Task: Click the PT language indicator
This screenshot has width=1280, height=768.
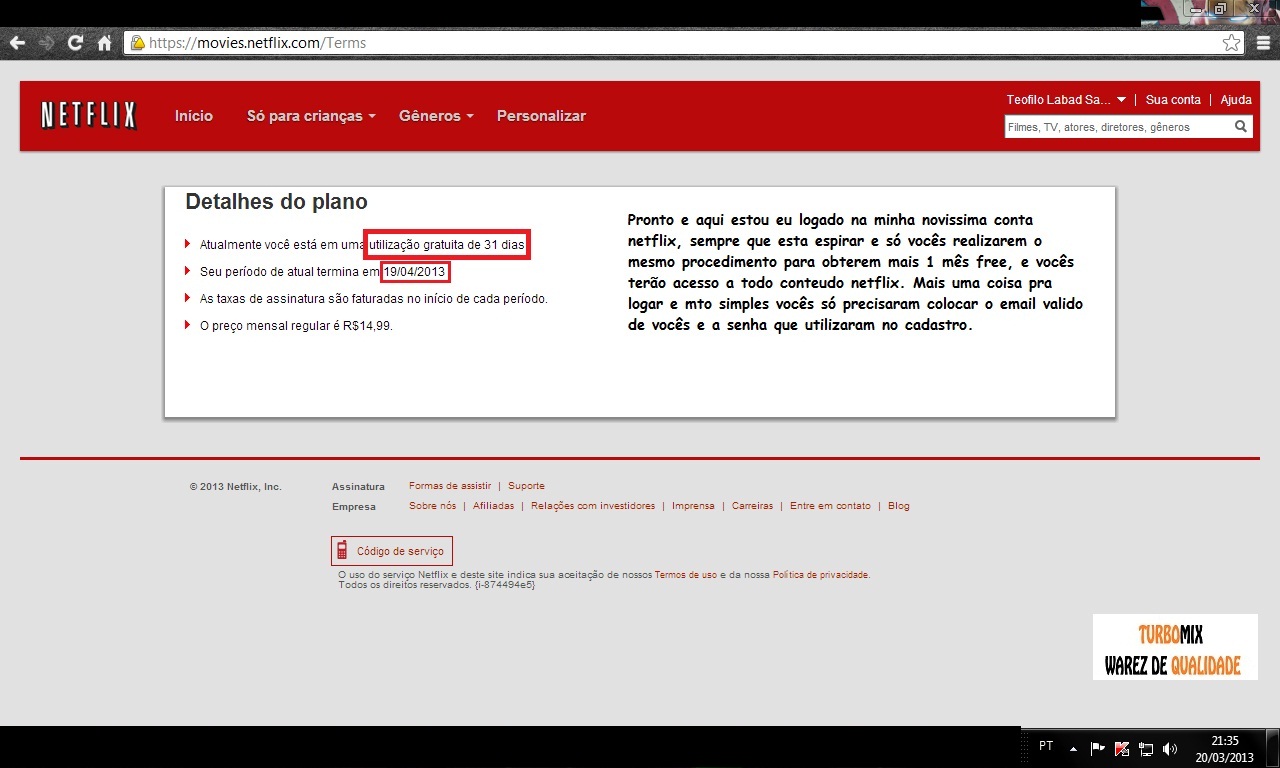Action: [1046, 746]
